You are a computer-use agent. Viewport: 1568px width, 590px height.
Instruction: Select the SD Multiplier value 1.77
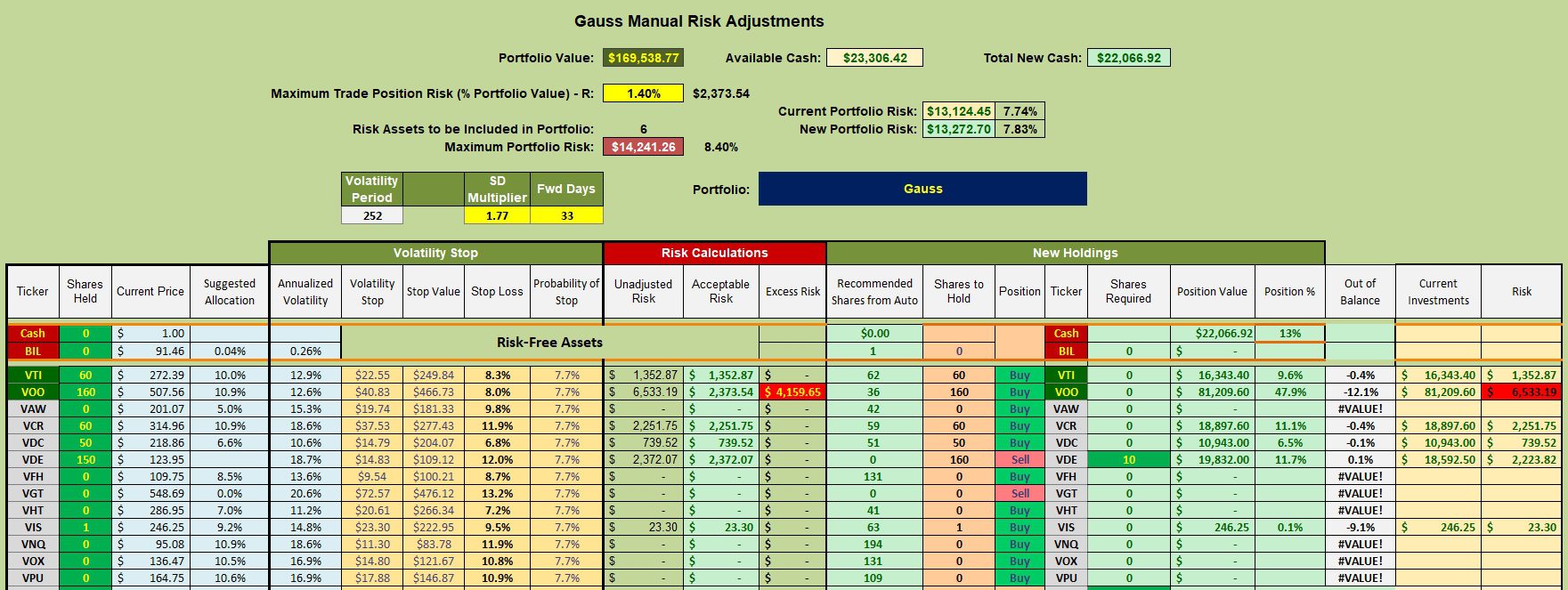pos(497,215)
